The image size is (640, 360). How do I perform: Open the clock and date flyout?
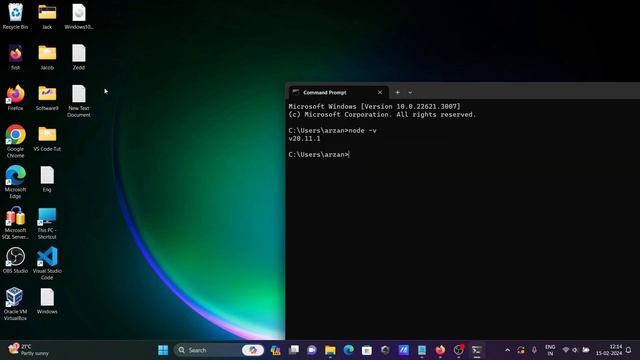pos(609,350)
